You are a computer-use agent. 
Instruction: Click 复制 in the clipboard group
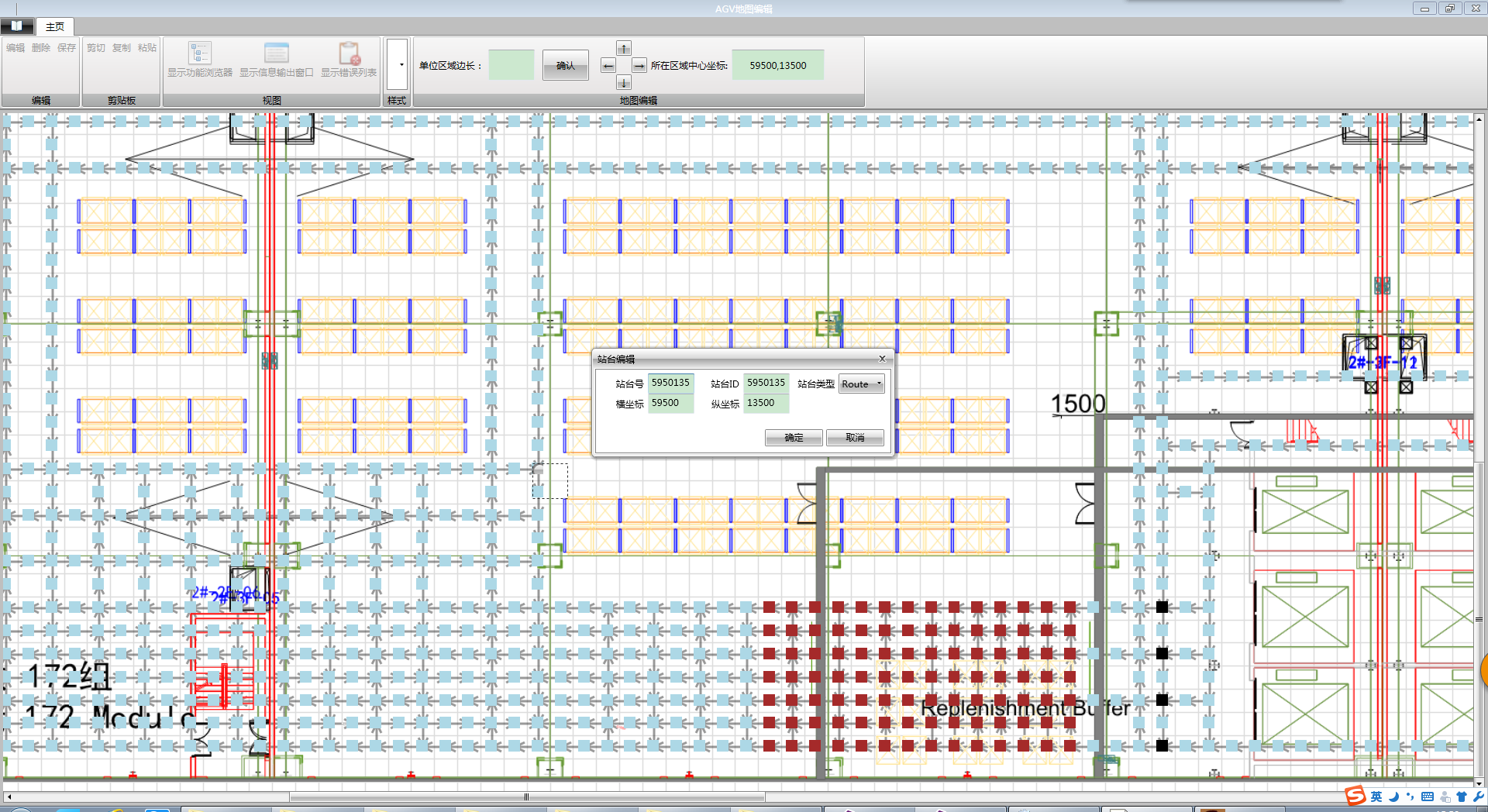122,48
